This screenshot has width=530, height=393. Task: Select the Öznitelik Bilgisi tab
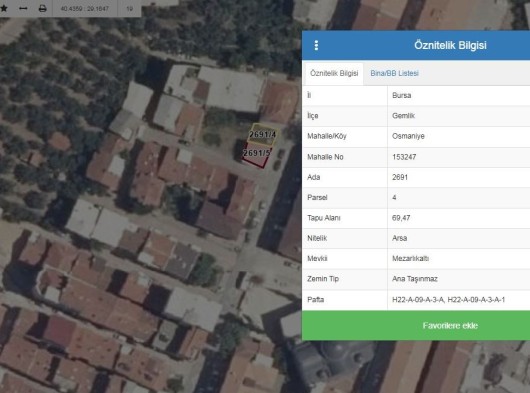[x=334, y=73]
